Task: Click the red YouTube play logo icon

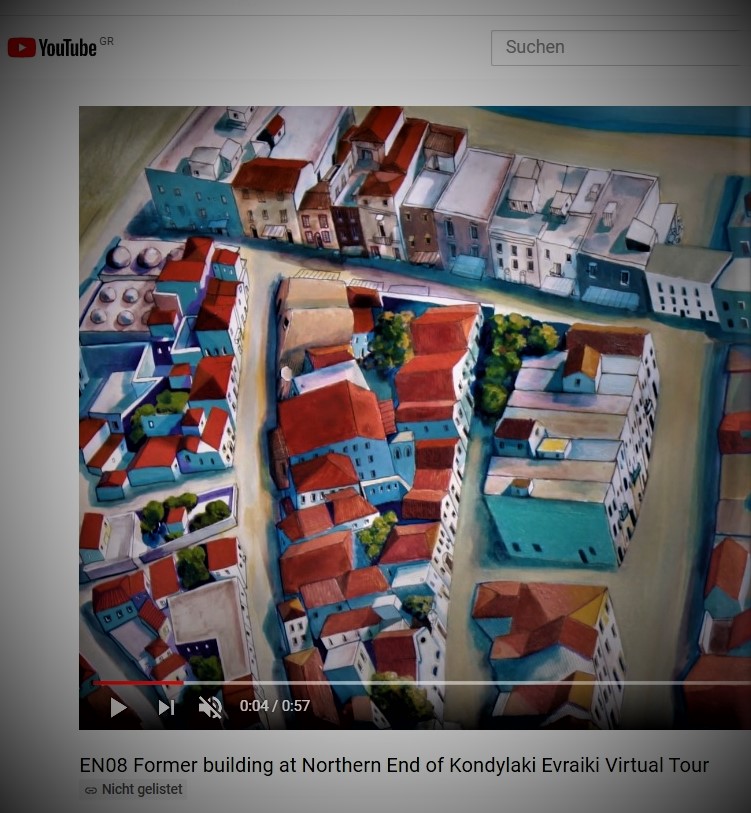Action: [x=21, y=47]
